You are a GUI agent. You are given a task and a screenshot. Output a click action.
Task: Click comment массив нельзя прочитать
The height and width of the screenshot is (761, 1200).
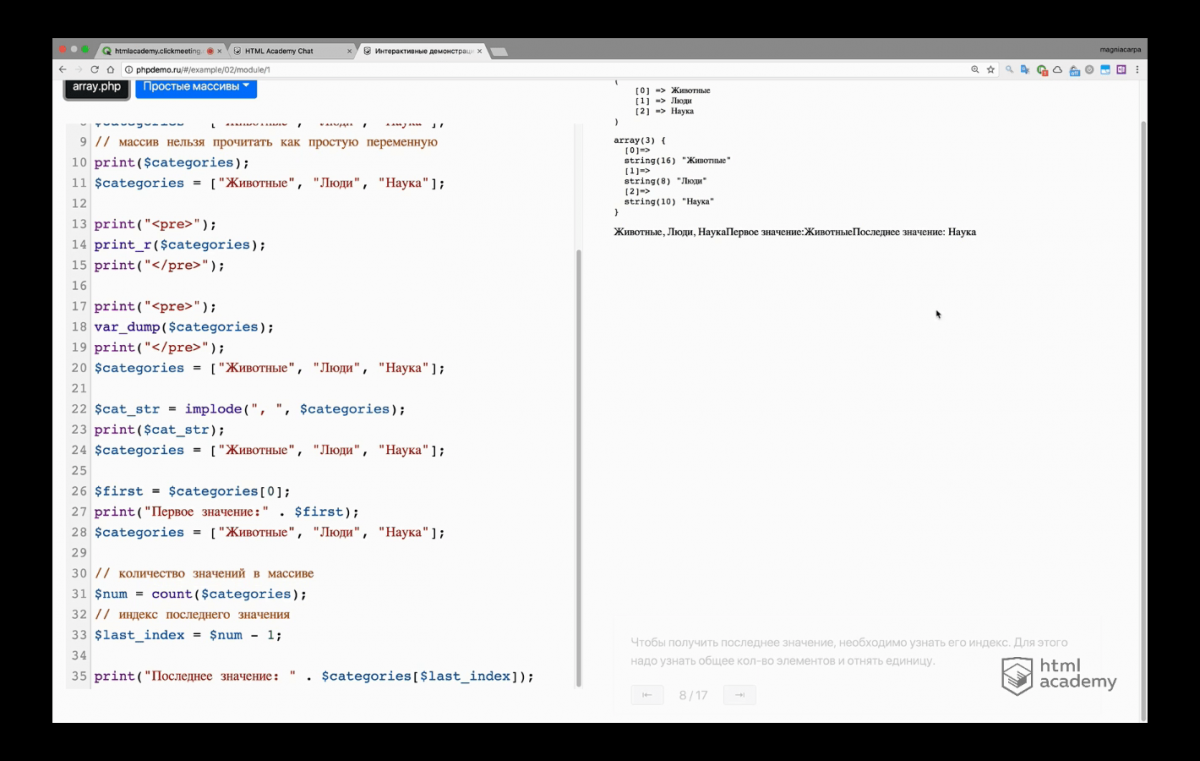point(266,142)
